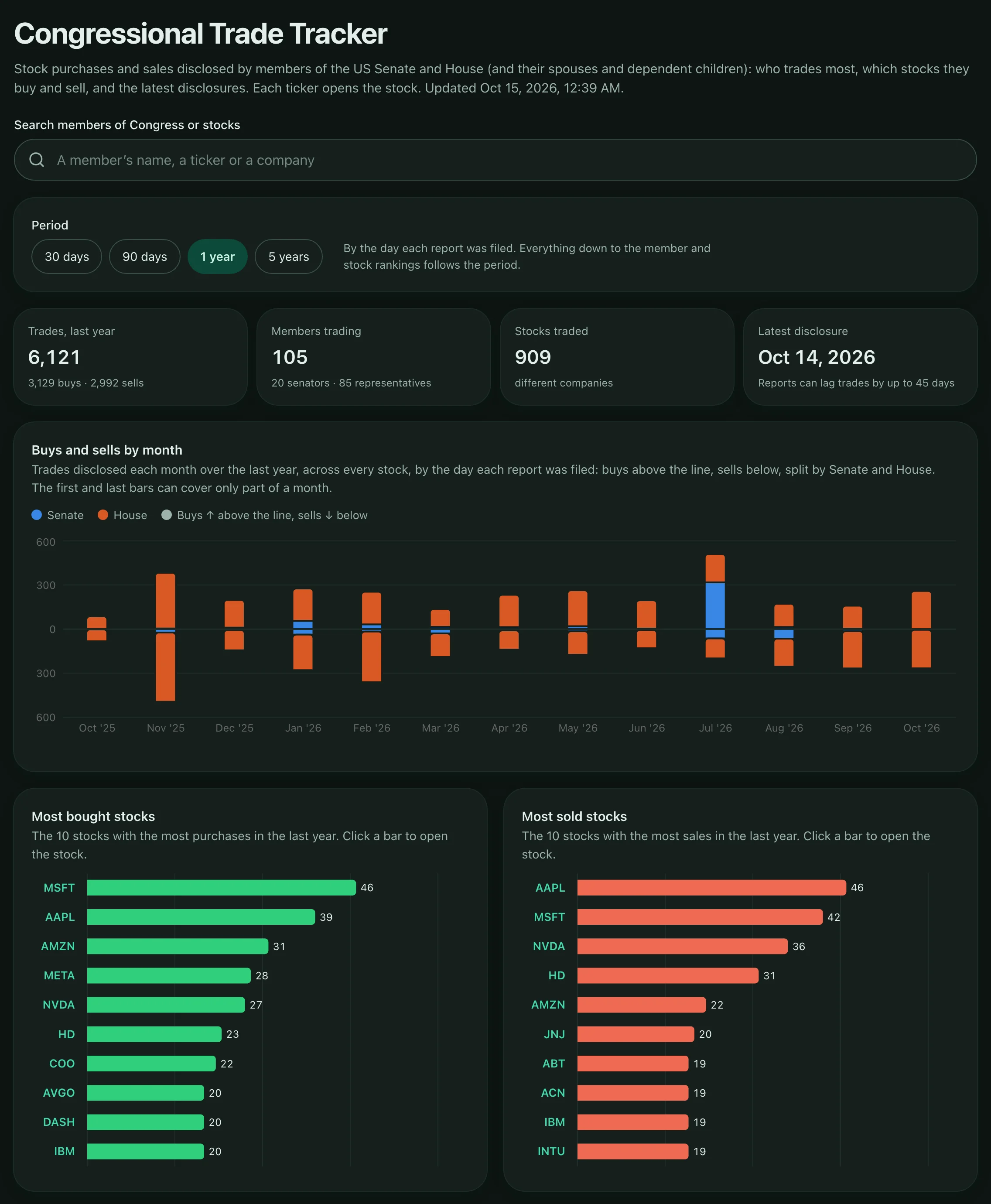The width and height of the screenshot is (991, 1204).
Task: Open NVDA in Most sold stocks
Action: [682, 946]
